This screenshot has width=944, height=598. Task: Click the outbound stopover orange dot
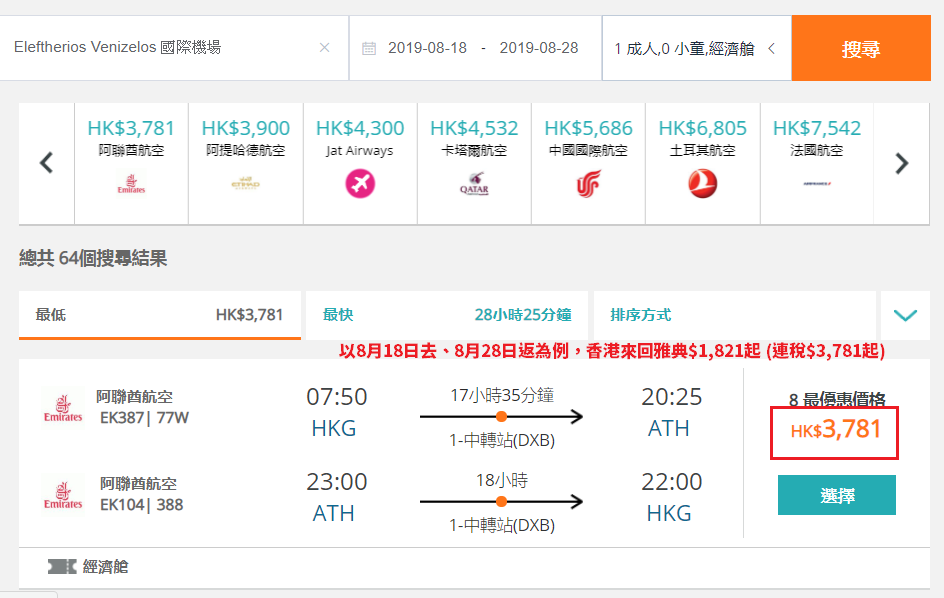(x=501, y=416)
